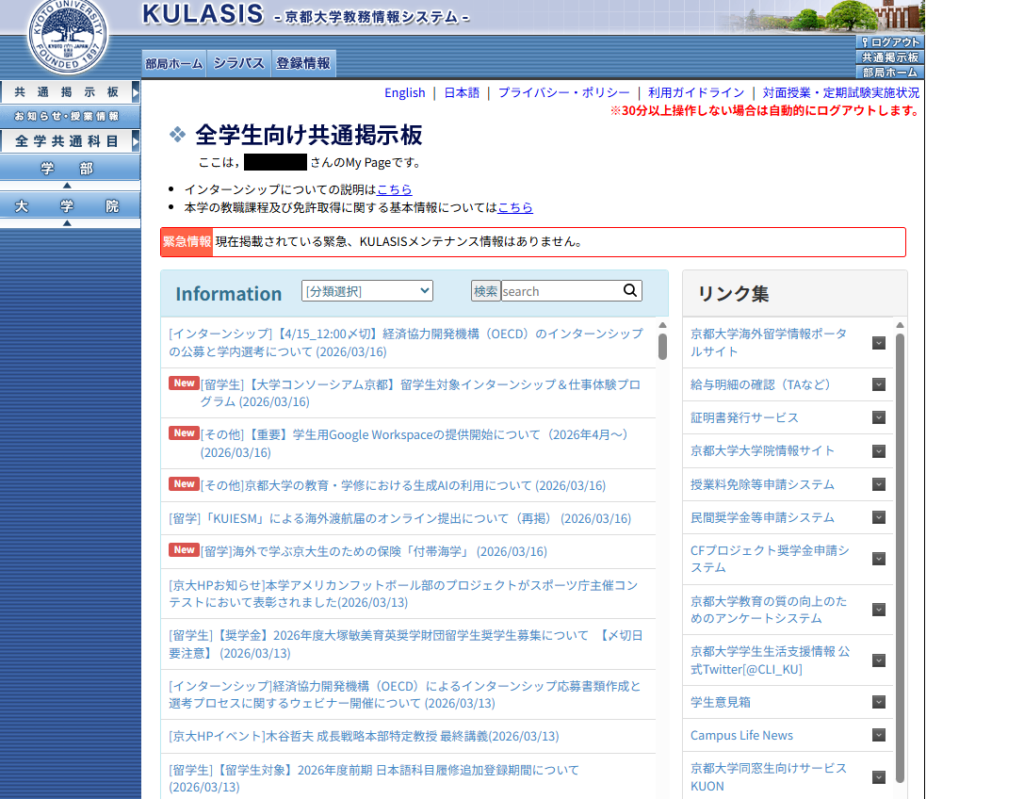Open the シラバス tab

point(238,63)
